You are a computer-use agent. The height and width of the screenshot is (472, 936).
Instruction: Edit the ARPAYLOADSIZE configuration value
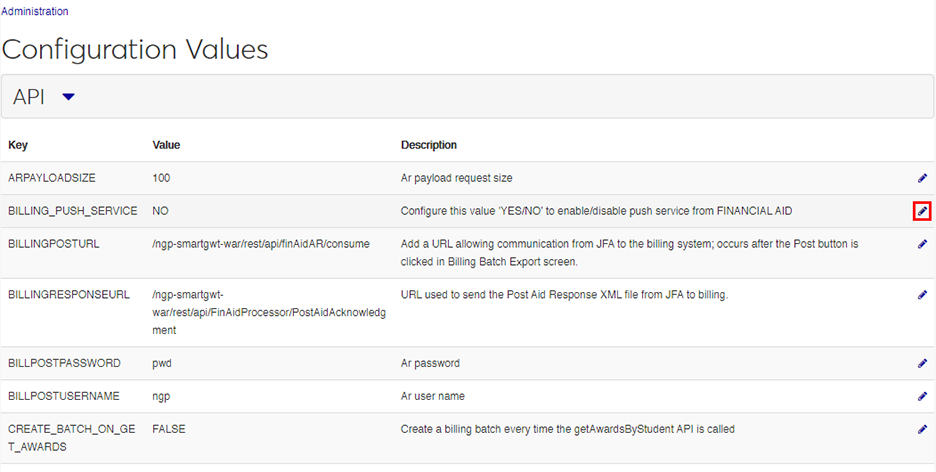pos(922,178)
